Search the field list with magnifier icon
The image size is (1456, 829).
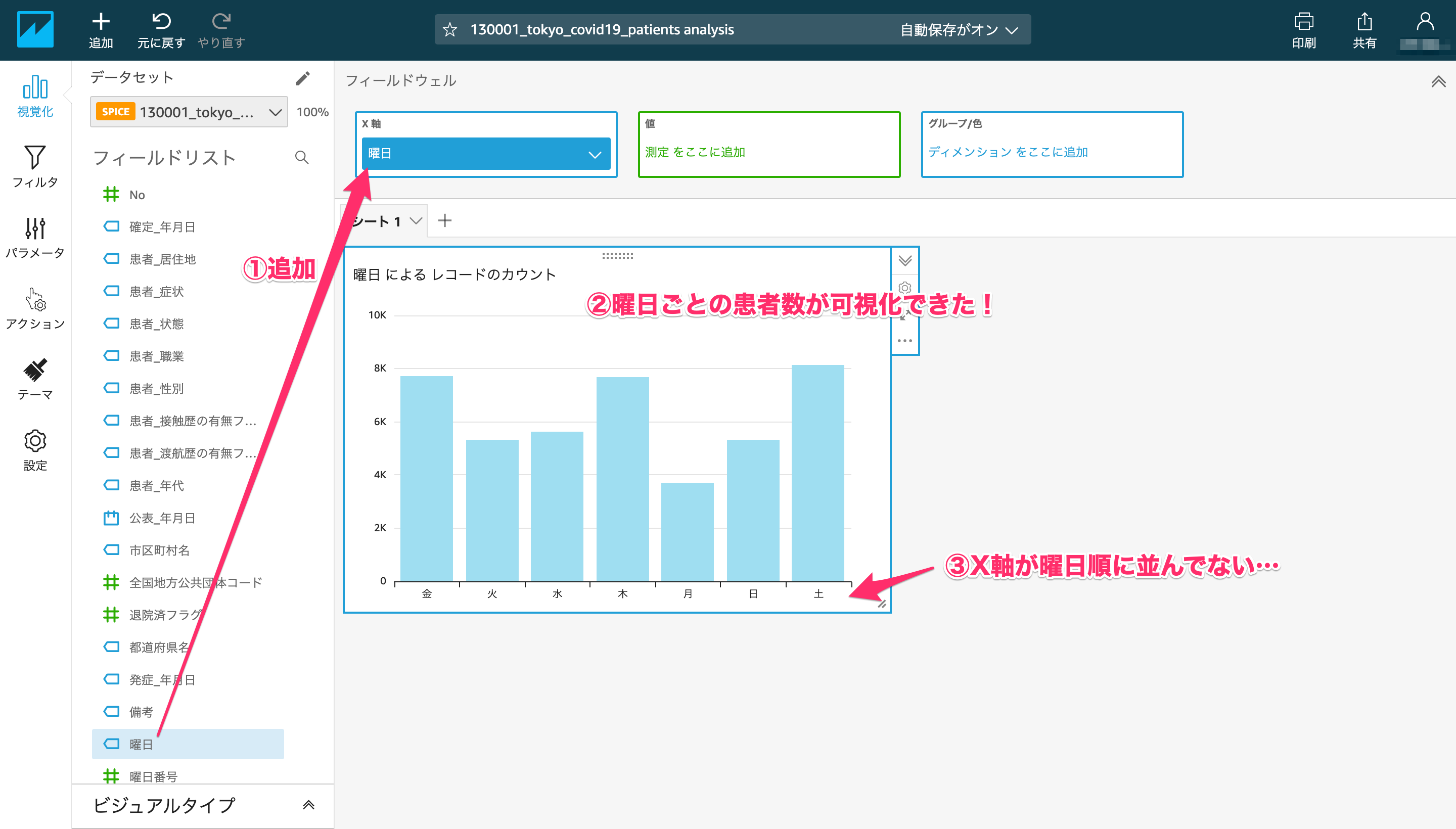[302, 158]
